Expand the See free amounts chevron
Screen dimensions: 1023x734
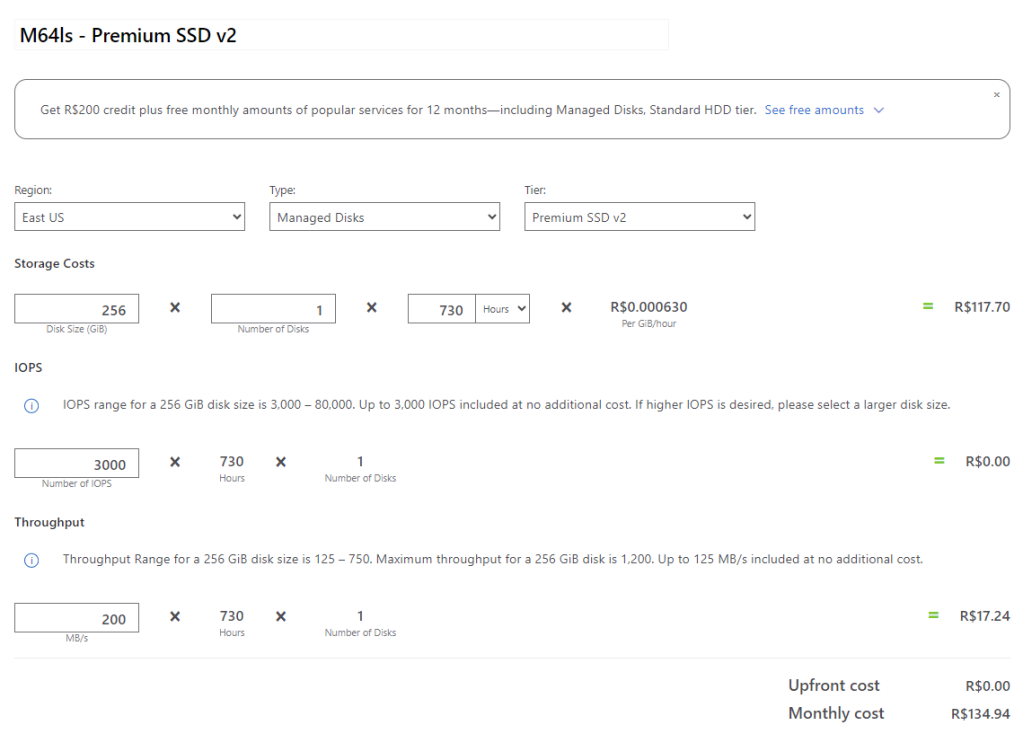point(879,110)
